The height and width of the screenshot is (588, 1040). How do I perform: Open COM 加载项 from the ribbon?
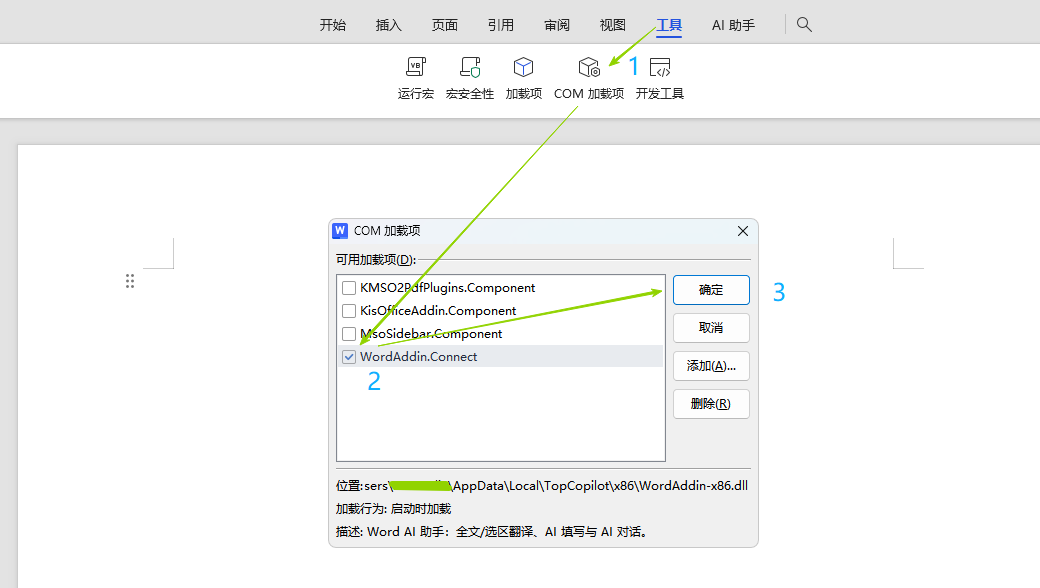point(589,78)
